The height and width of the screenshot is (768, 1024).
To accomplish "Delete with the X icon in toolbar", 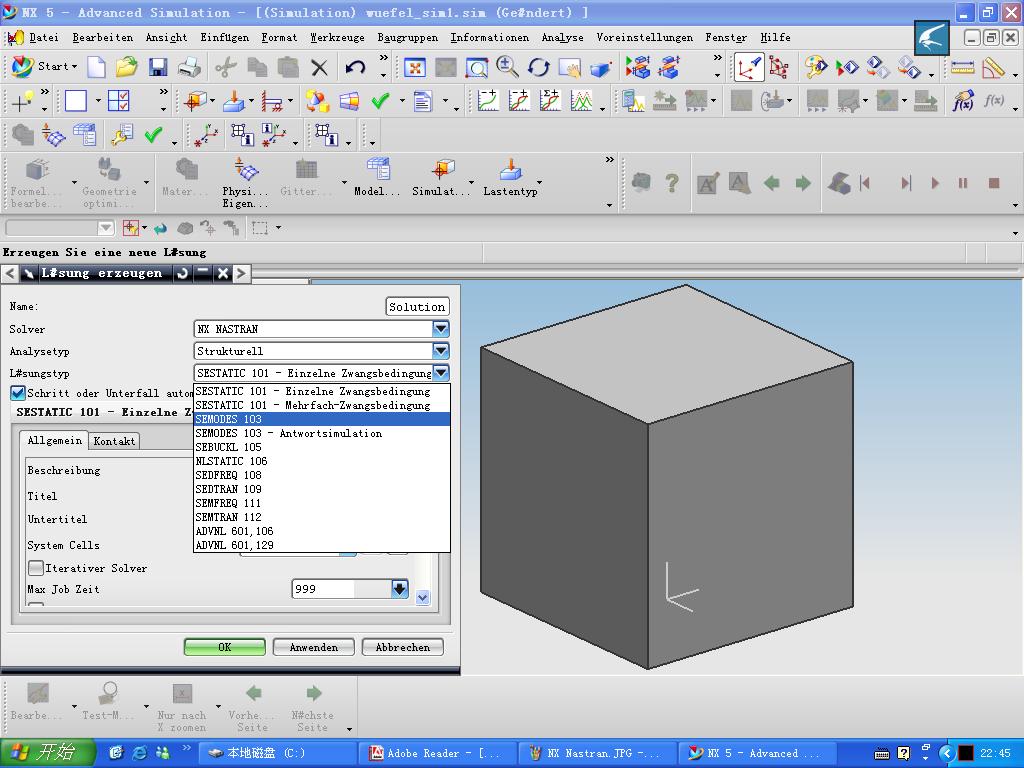I will pos(319,67).
